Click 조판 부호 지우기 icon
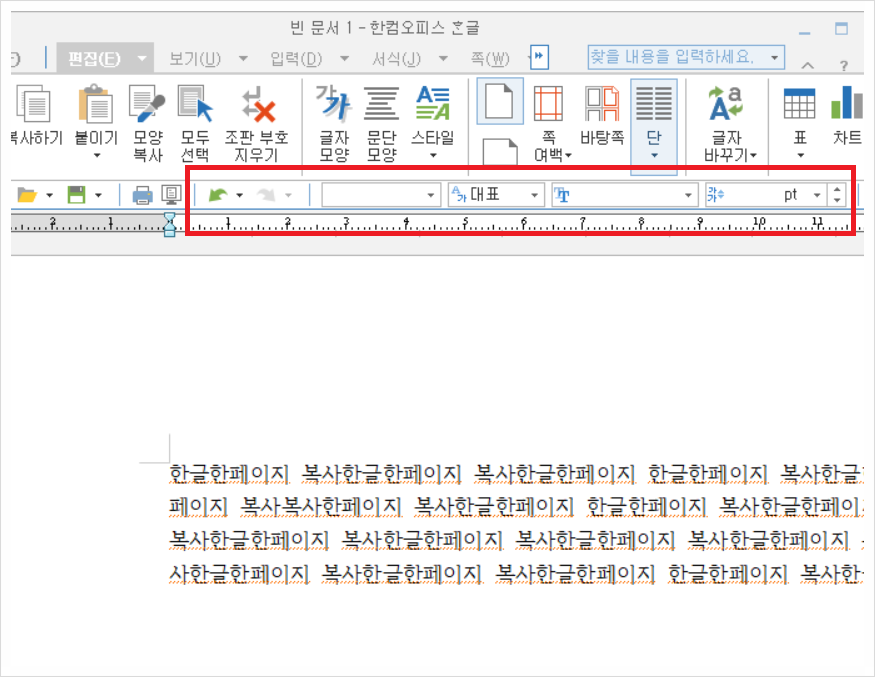This screenshot has width=875, height=677. click(x=257, y=104)
